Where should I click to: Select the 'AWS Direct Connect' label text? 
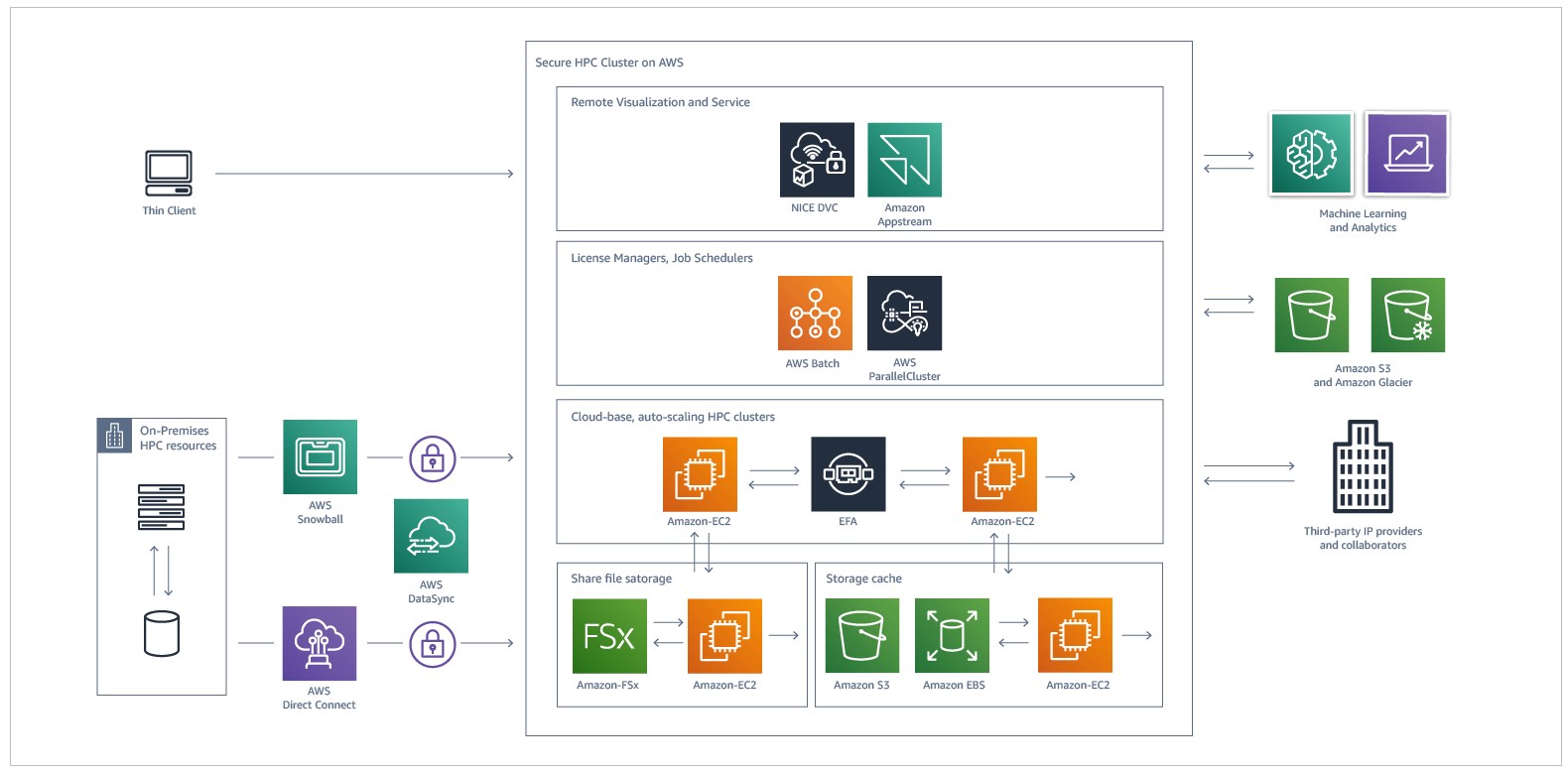pos(319,698)
